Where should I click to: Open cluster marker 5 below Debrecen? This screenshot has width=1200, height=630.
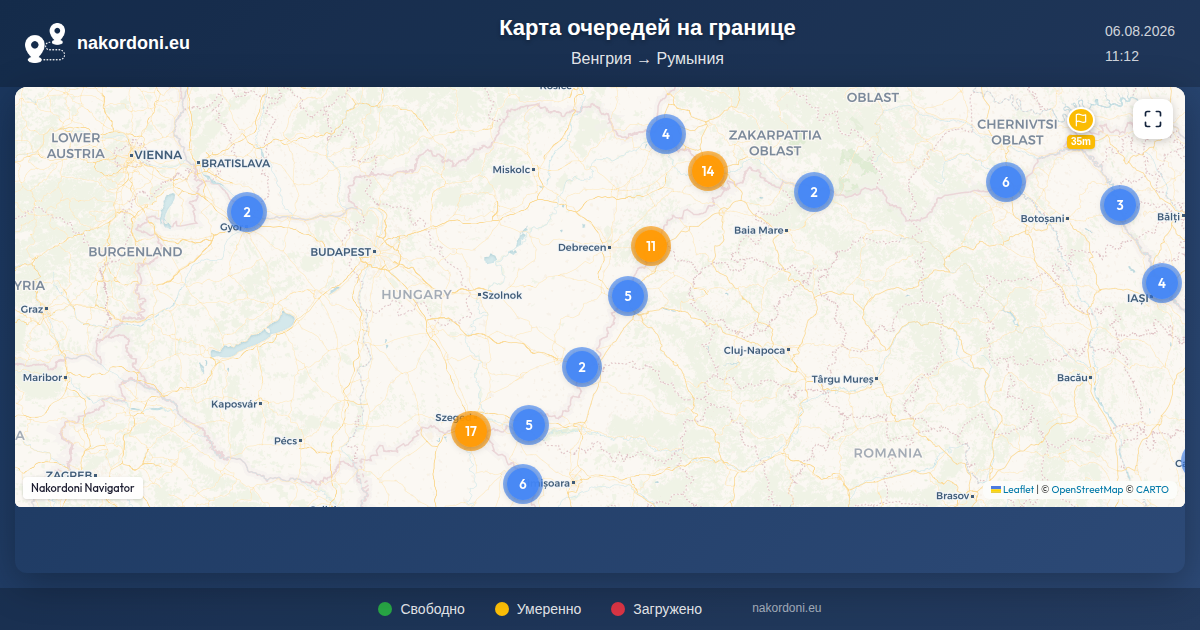(628, 296)
